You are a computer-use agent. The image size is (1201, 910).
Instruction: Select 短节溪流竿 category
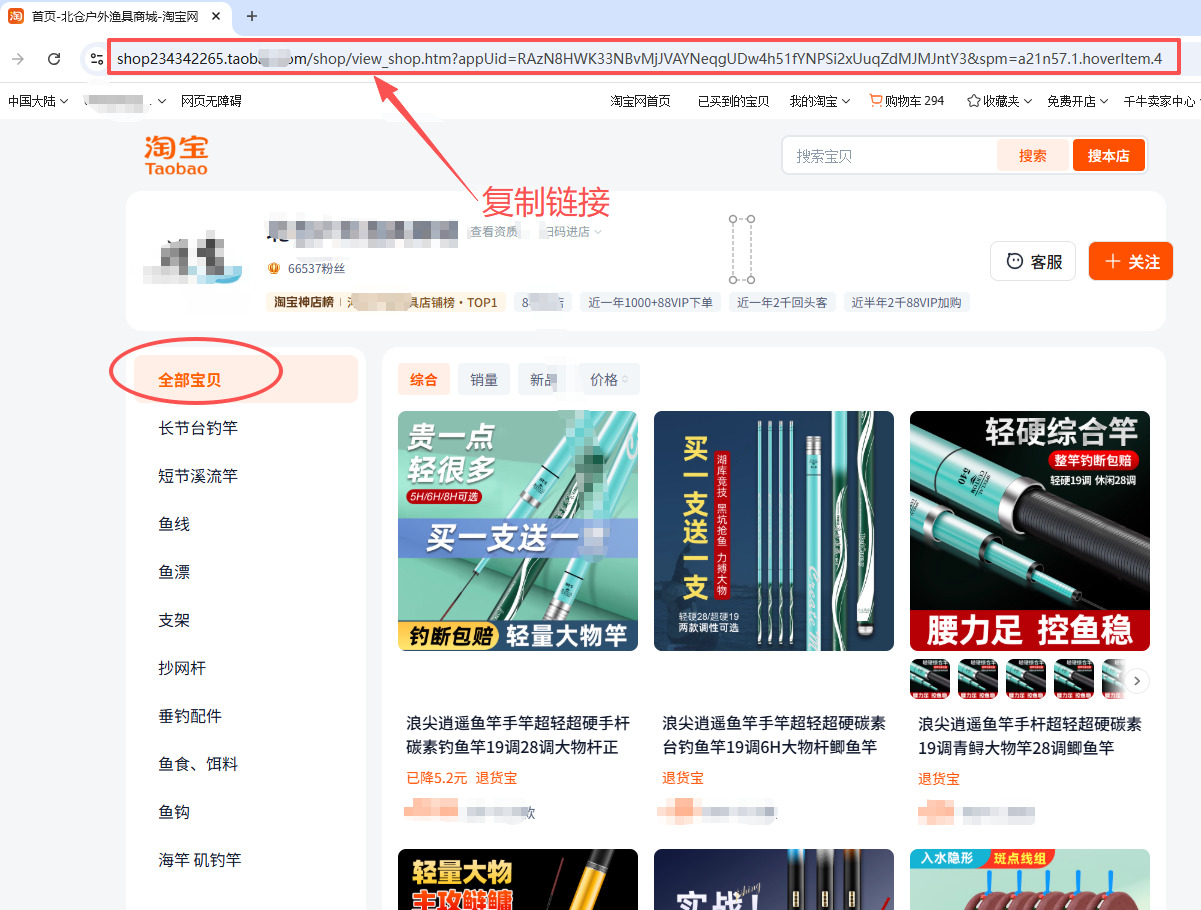coord(198,476)
